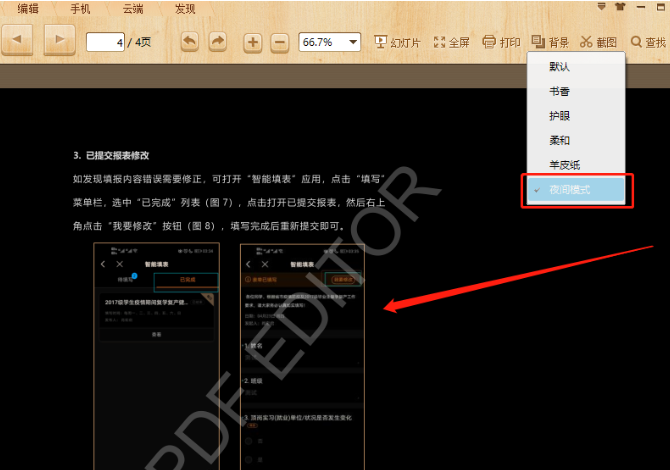This screenshot has height=470, width=670.
Task: Zoom in with the plus button
Action: coord(253,43)
